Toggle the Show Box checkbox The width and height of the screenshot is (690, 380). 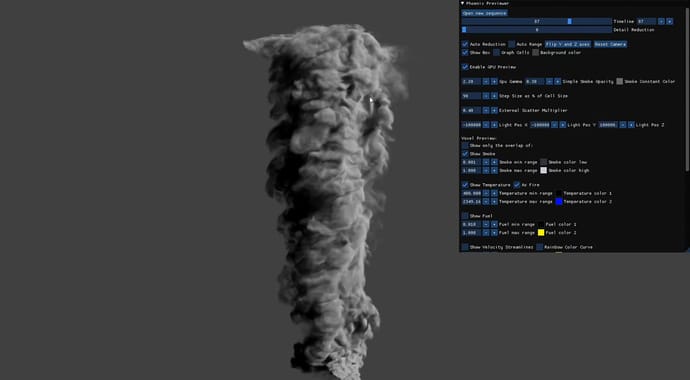(465, 52)
